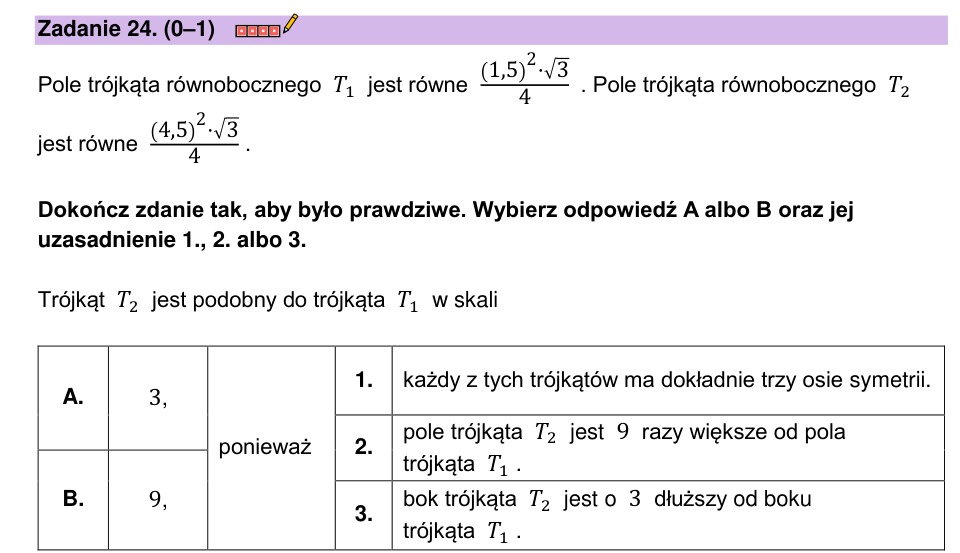Choose justification number 1.

[x=364, y=380]
